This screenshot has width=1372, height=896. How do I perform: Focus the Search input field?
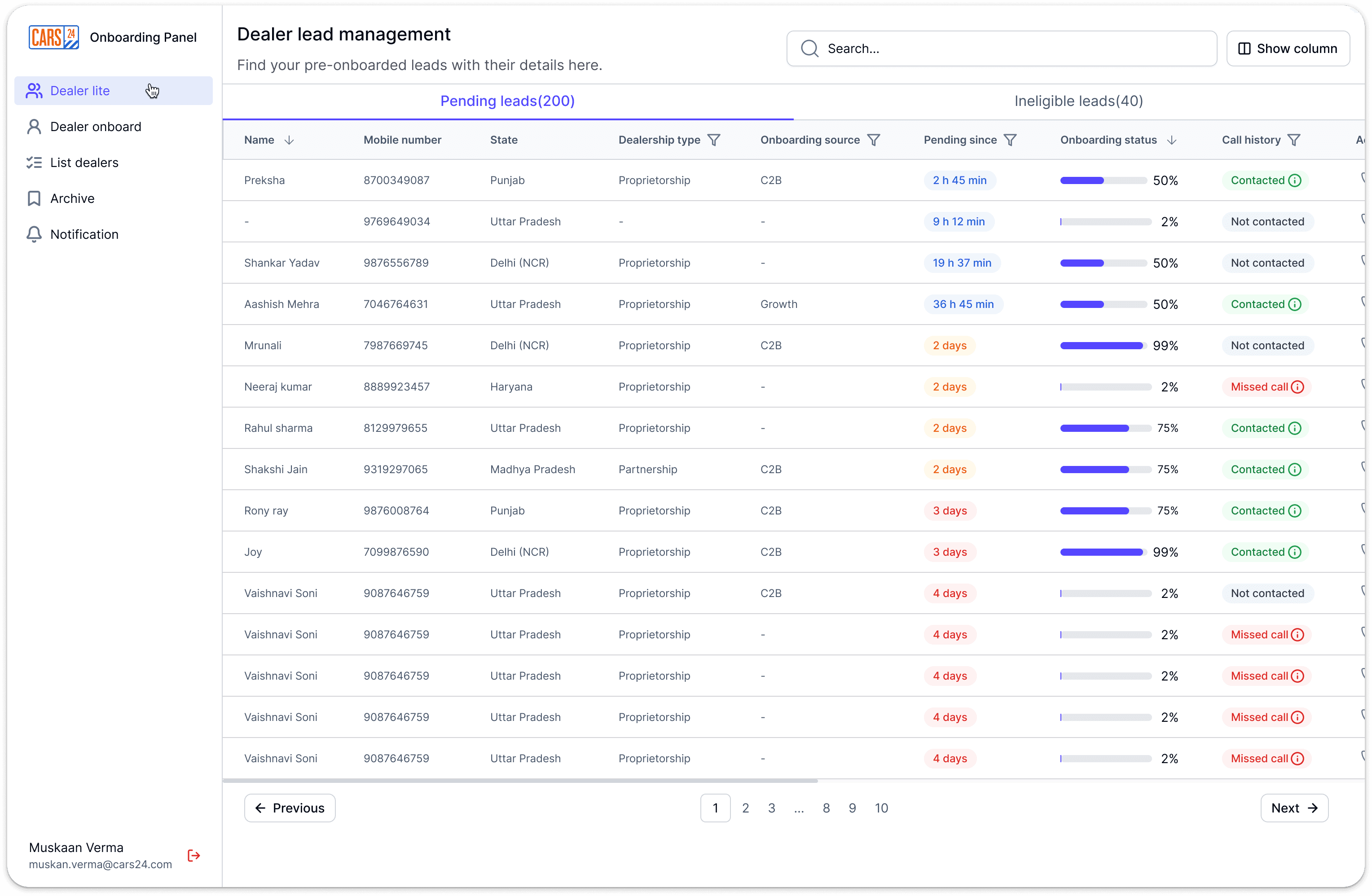click(1002, 48)
